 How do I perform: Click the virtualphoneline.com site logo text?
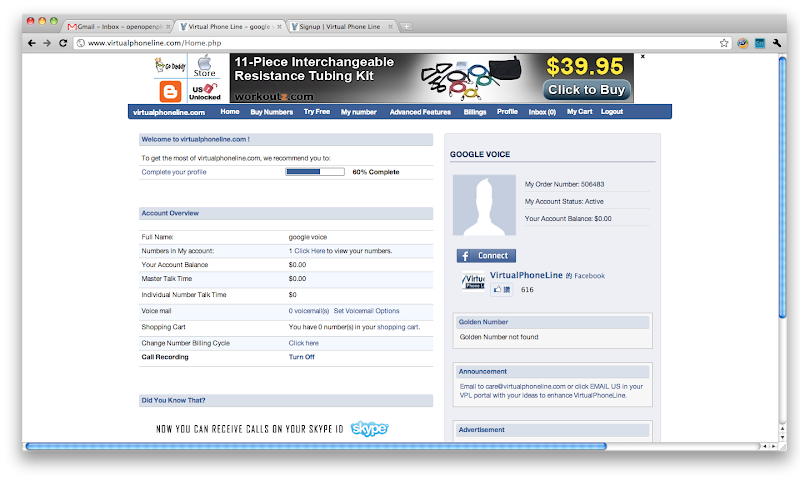pyautogui.click(x=169, y=112)
